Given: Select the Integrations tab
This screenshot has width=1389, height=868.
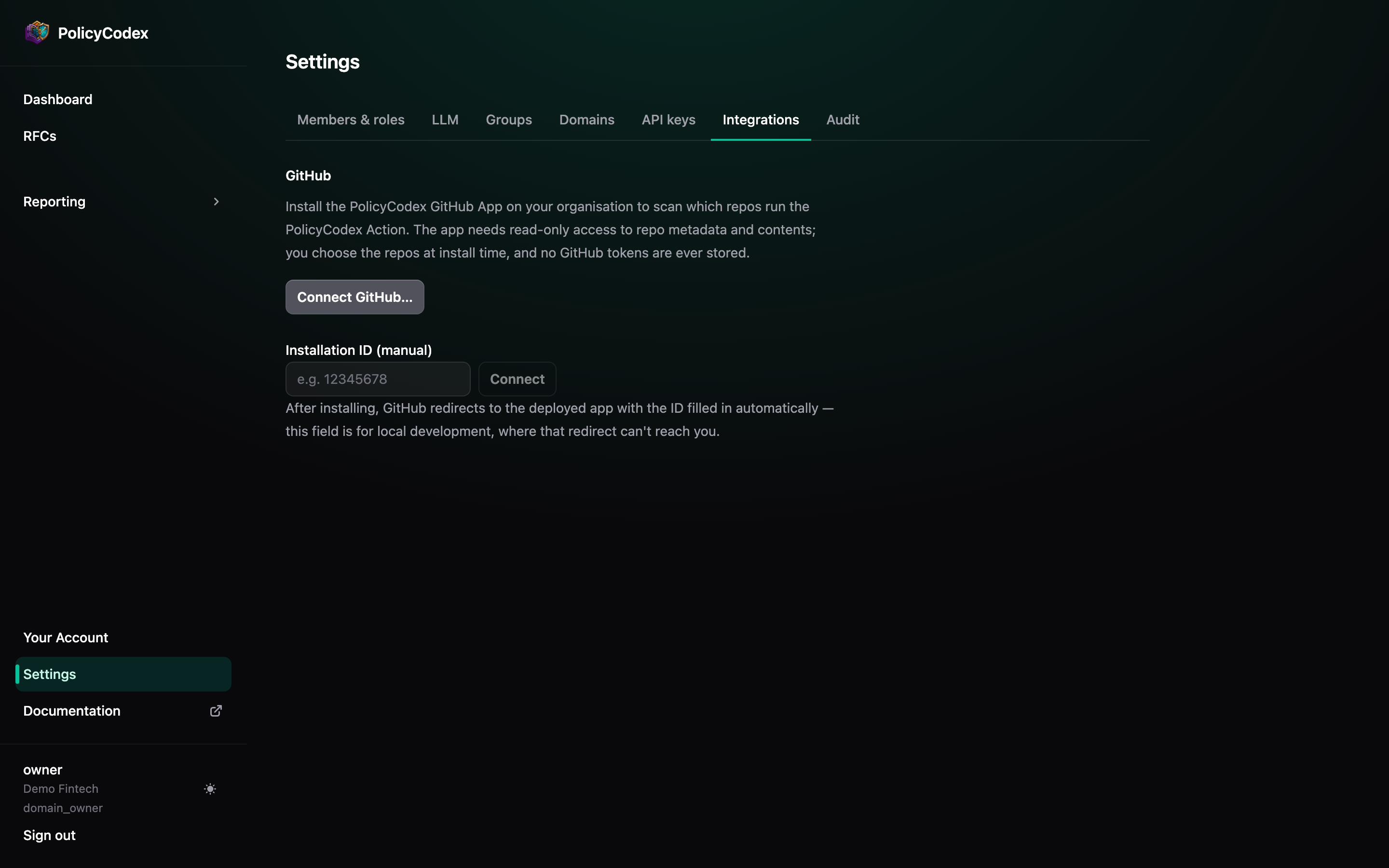Looking at the screenshot, I should (761, 120).
